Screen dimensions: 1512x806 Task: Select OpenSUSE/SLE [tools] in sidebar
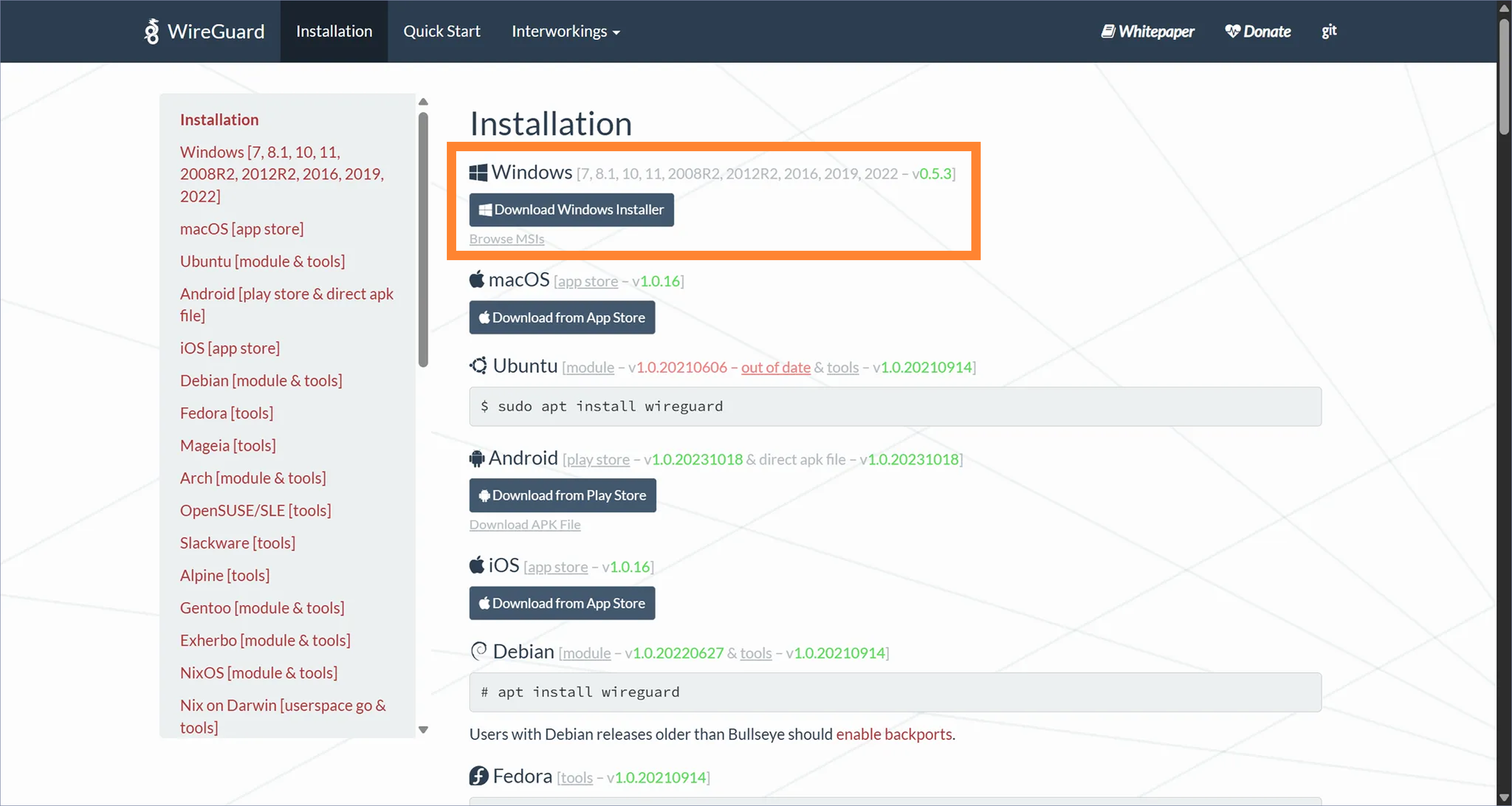pyautogui.click(x=255, y=511)
